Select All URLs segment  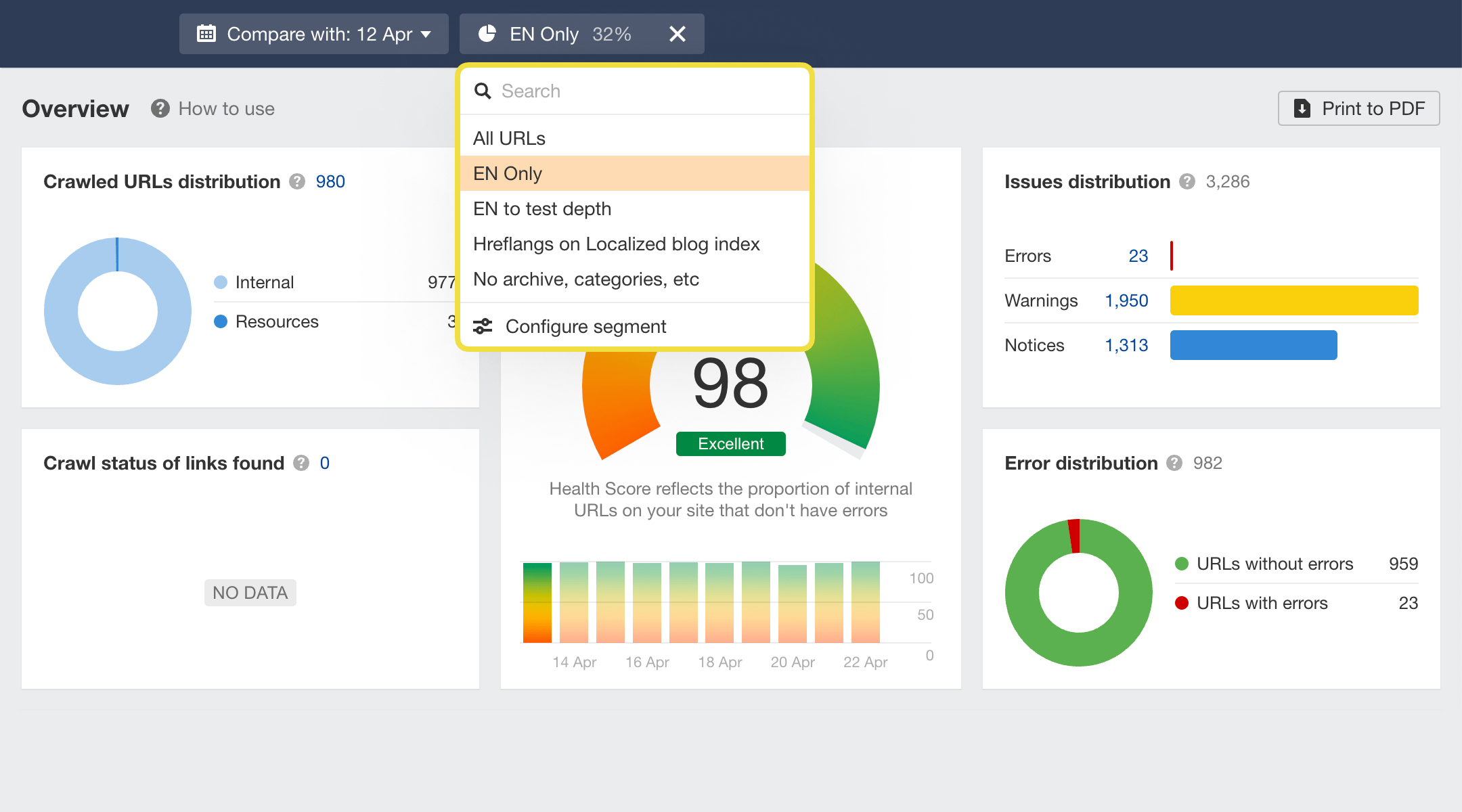635,138
